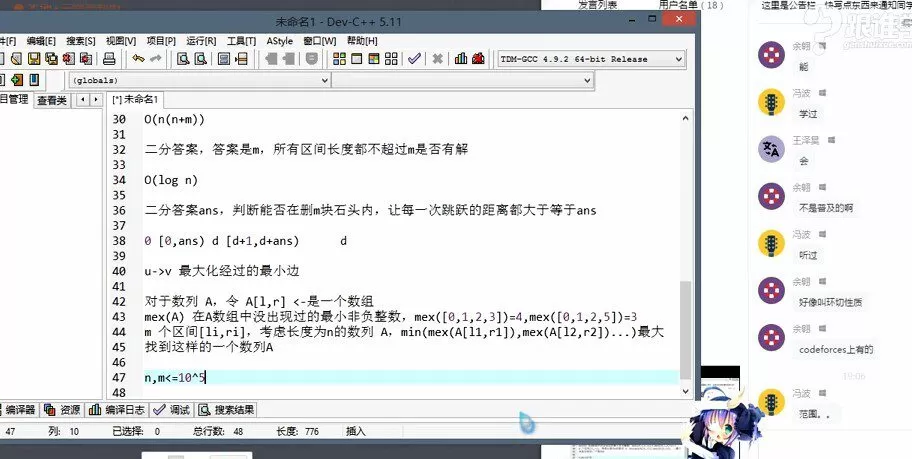Screen dimensions: 912x459
Task: Click the Toggle bookmark green arrow icon
Action: point(17,80)
